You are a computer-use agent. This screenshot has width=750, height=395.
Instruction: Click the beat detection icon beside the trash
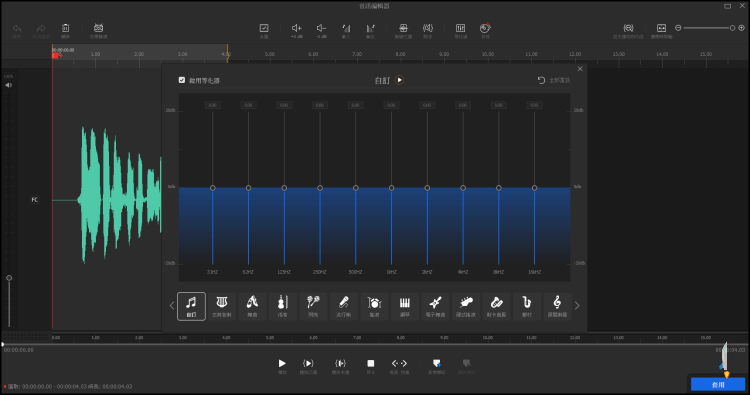tap(99, 28)
